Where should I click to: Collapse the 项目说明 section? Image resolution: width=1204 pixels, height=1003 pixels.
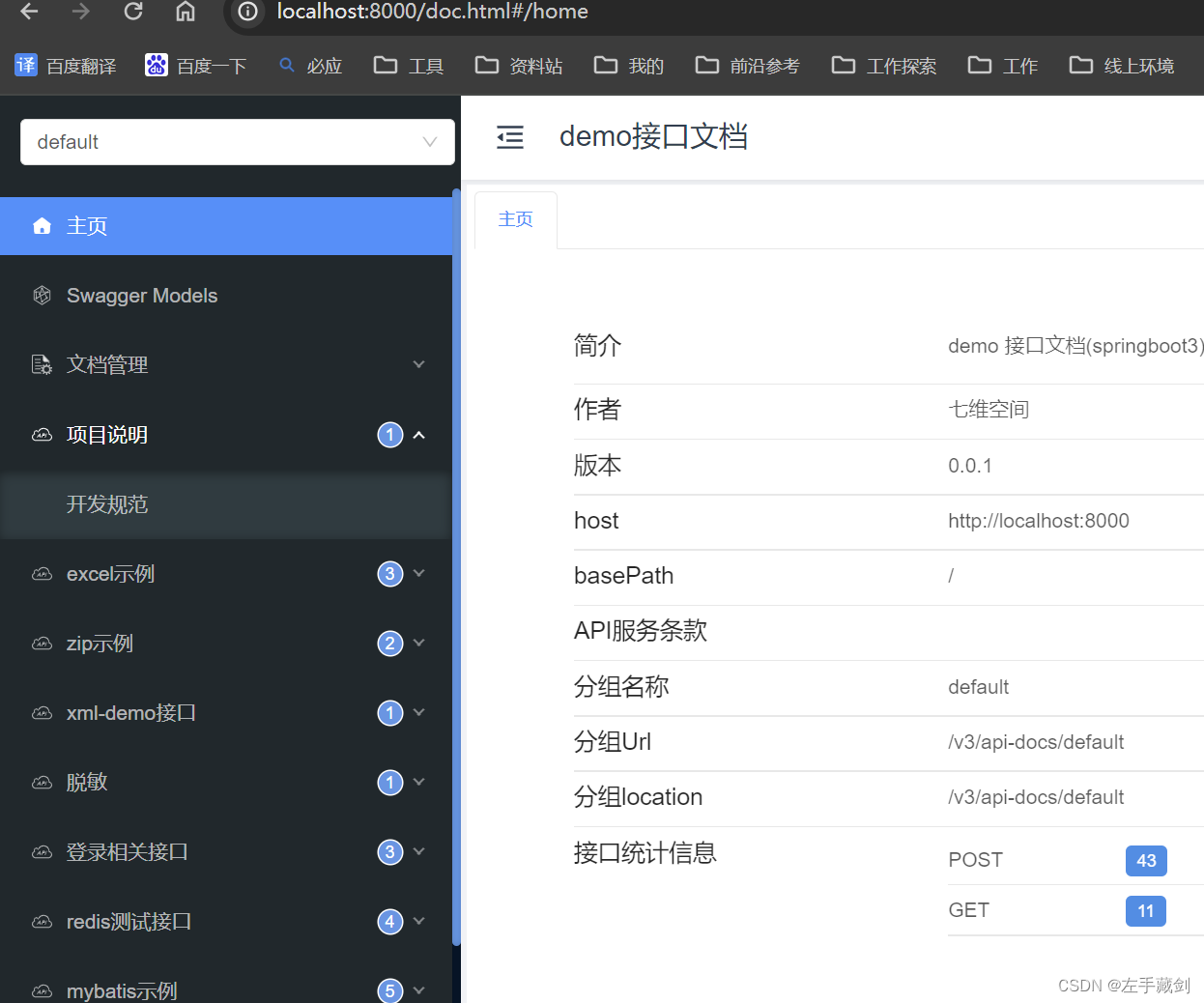pos(418,434)
